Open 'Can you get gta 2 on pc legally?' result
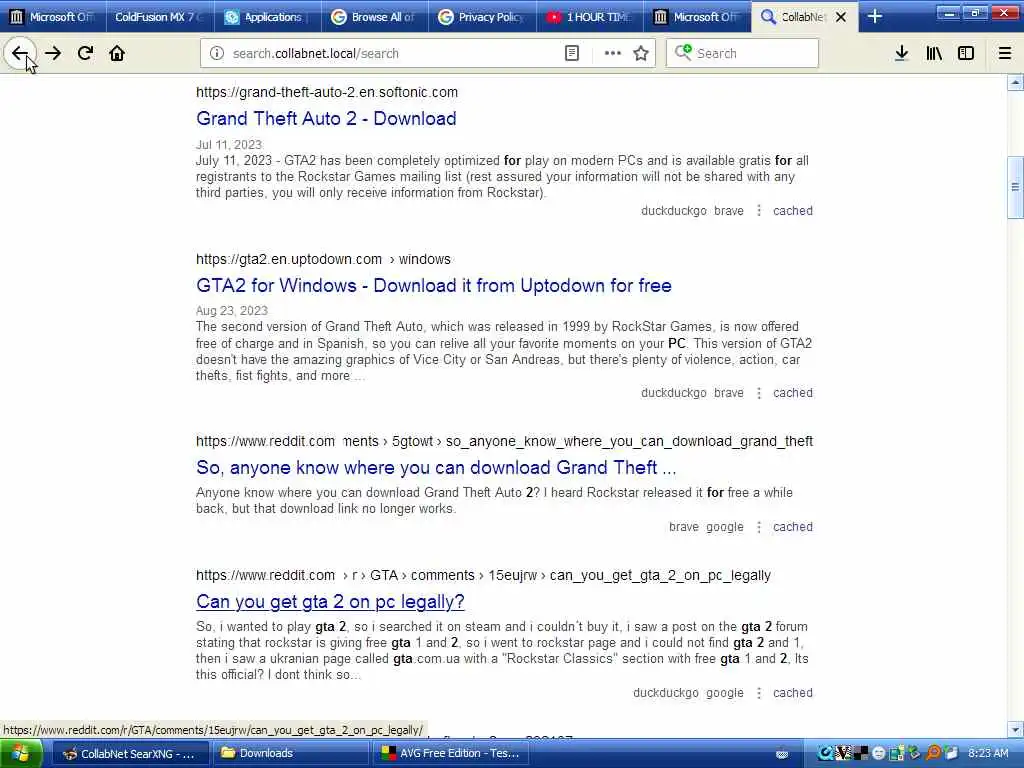Viewport: 1024px width, 768px height. [x=330, y=601]
